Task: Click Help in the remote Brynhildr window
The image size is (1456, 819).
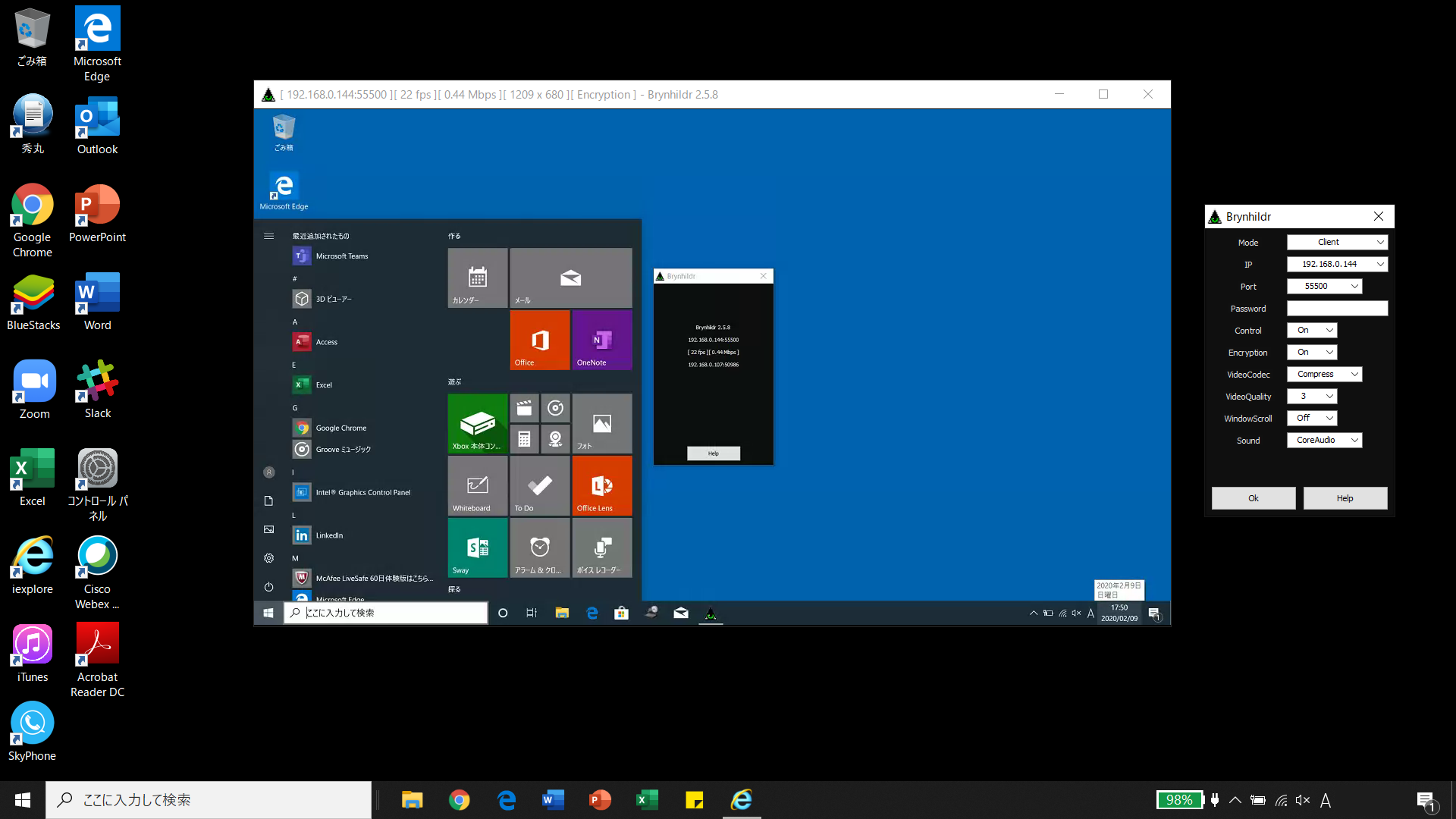Action: click(714, 453)
